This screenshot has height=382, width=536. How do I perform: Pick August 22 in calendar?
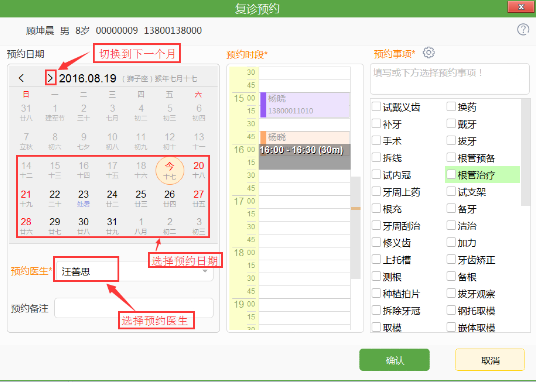point(55,198)
